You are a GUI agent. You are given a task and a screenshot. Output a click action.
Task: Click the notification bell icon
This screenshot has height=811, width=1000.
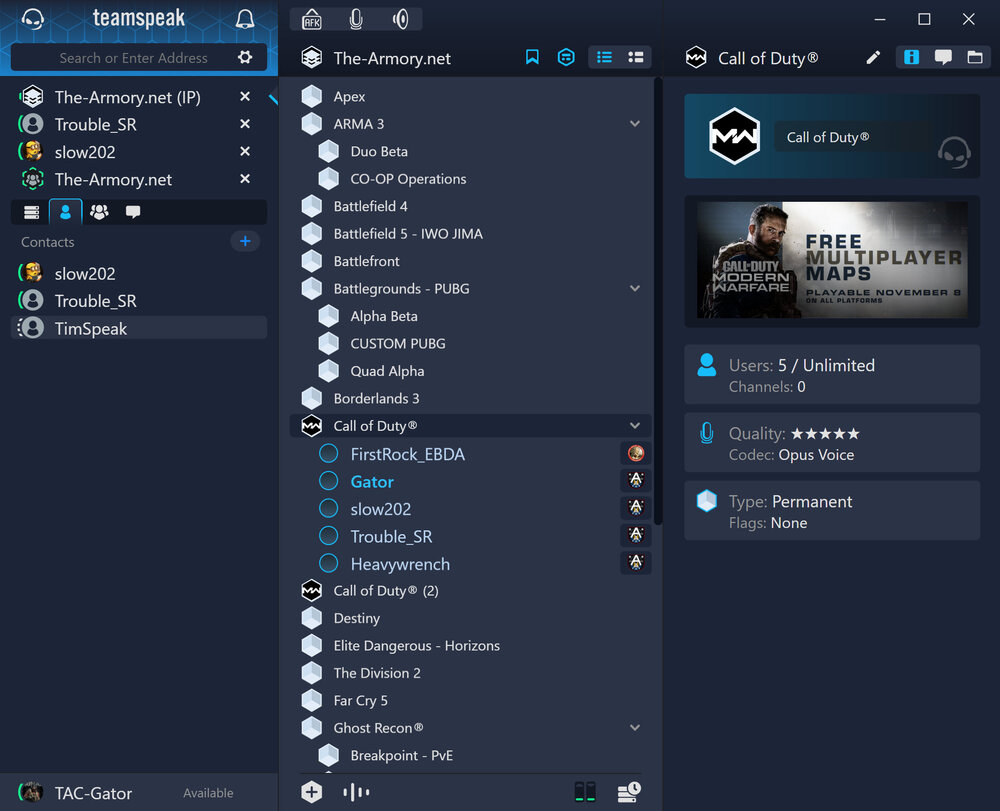coord(244,19)
